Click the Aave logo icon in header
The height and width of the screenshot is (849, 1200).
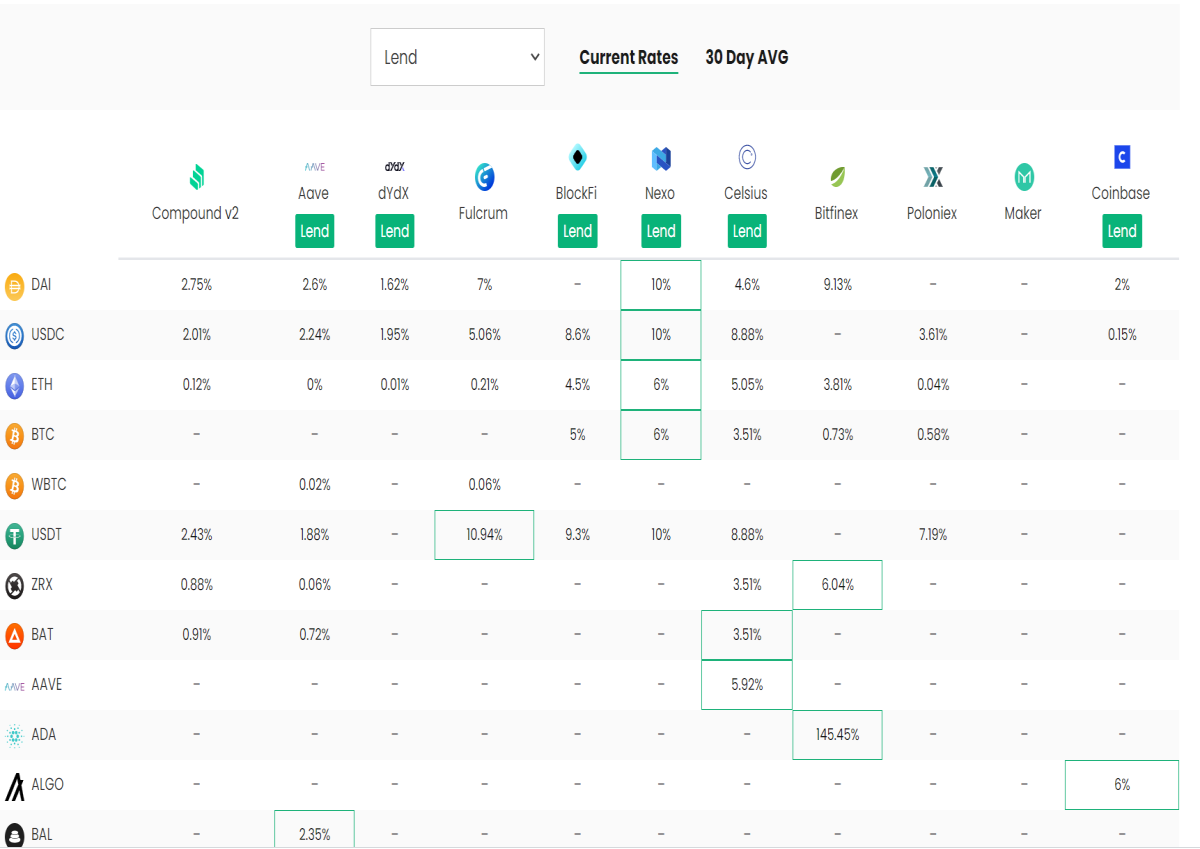(314, 167)
